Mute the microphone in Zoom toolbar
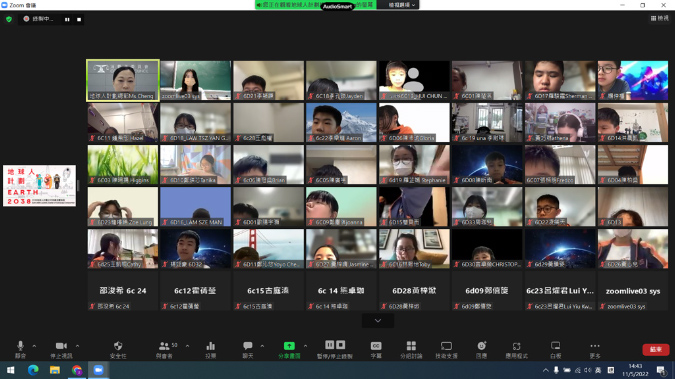This screenshot has height=379, width=675. (20, 349)
